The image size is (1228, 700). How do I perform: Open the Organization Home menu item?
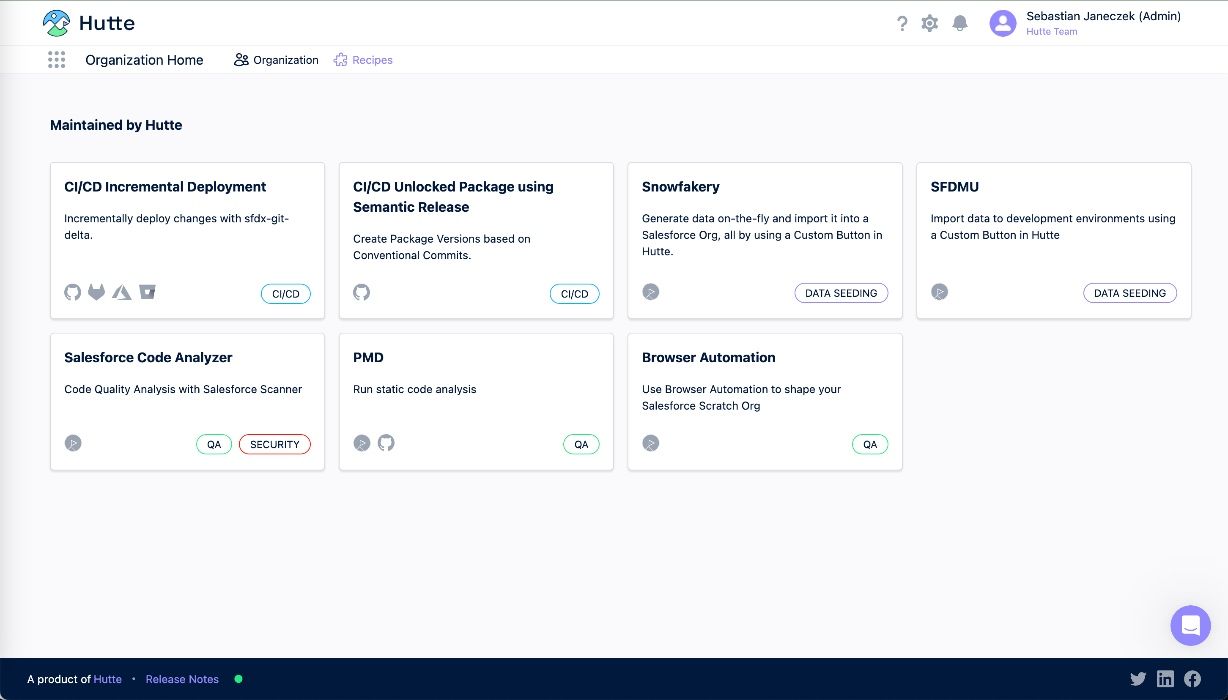tap(144, 60)
